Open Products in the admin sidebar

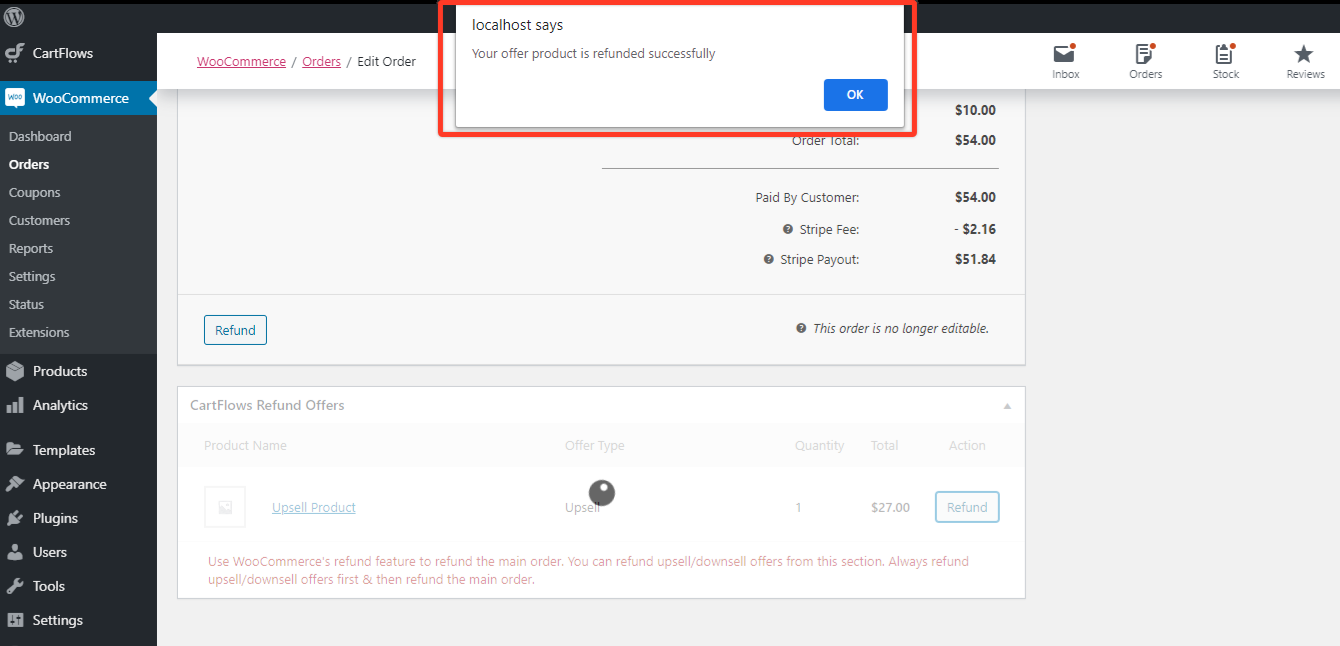coord(60,371)
